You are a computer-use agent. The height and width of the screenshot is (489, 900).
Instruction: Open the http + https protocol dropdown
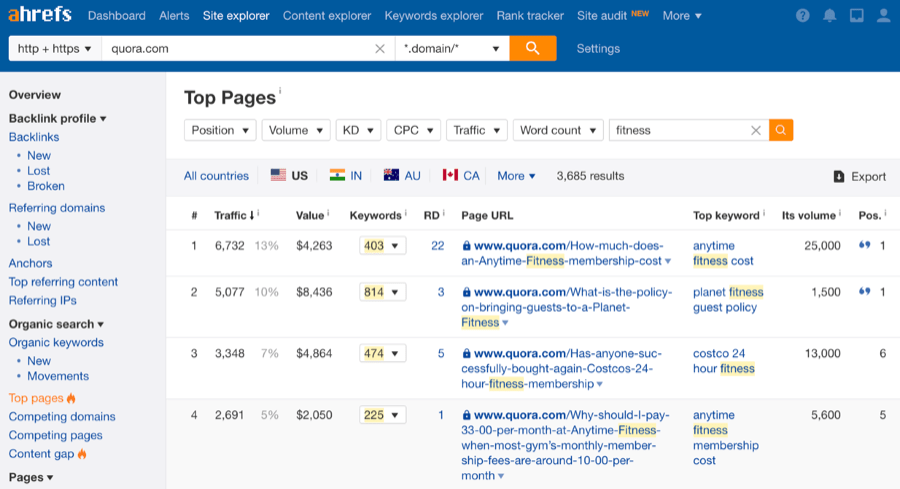coord(55,48)
